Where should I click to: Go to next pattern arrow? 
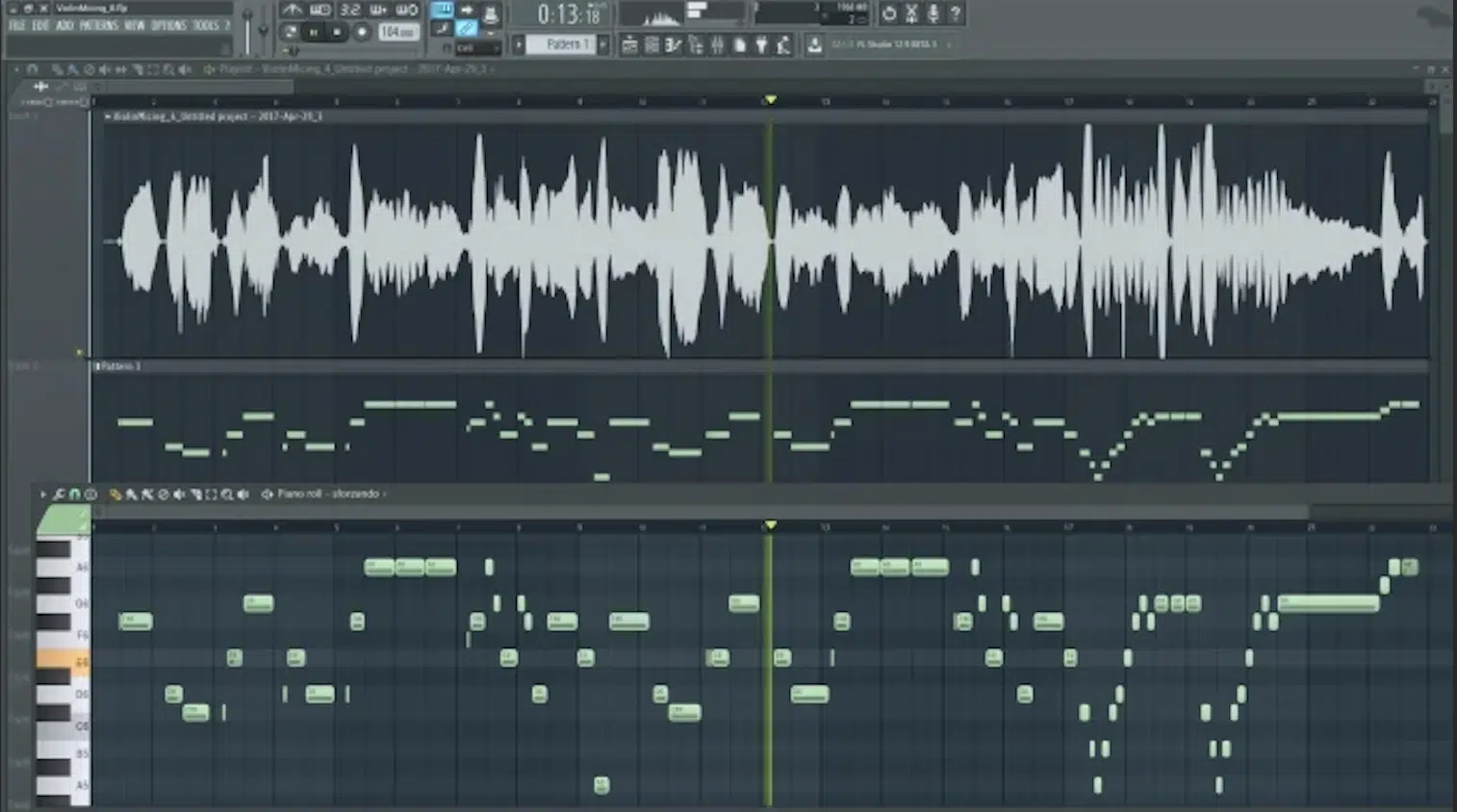click(x=602, y=44)
